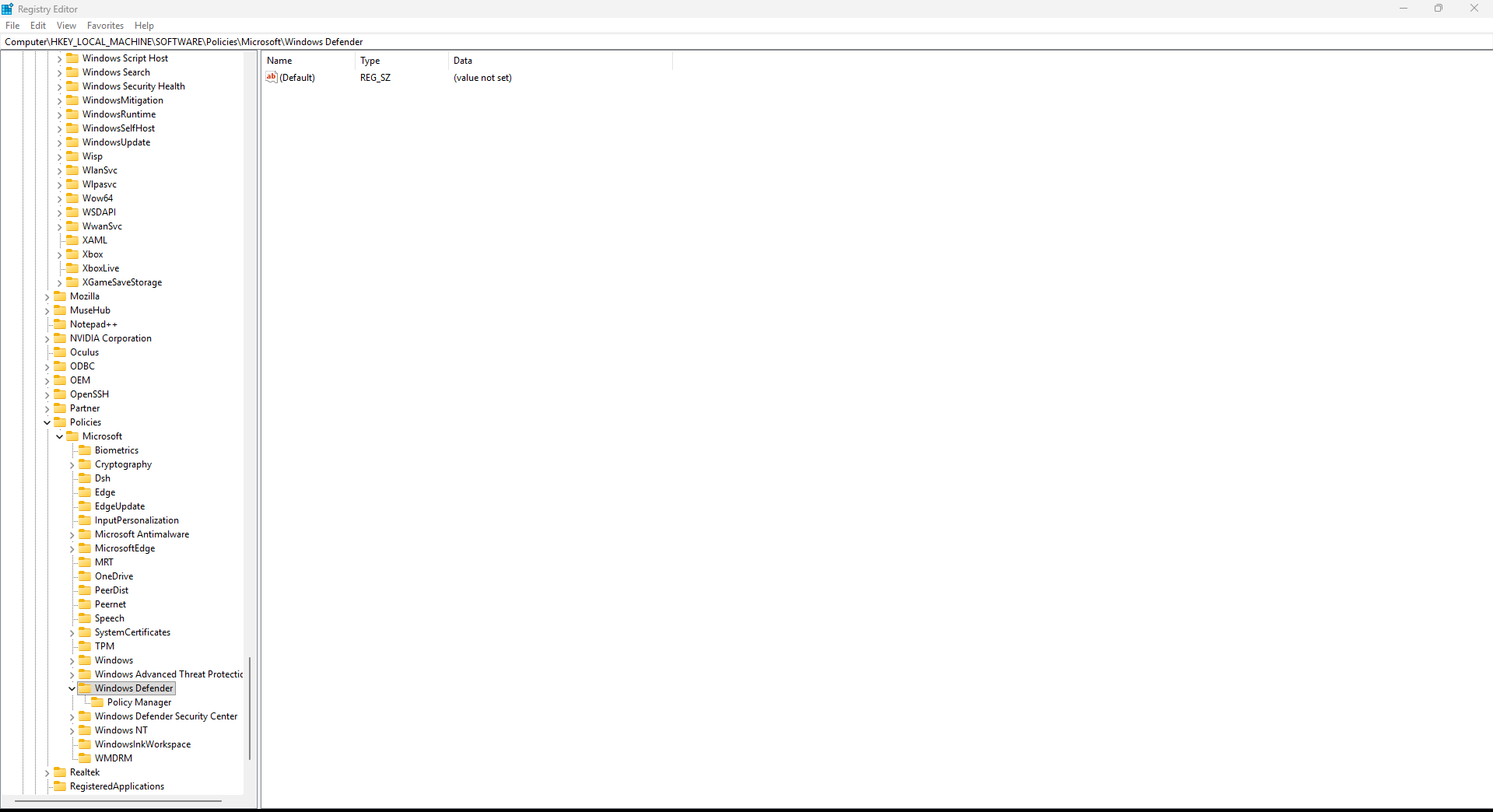Select the MRT registry key

coord(103,562)
